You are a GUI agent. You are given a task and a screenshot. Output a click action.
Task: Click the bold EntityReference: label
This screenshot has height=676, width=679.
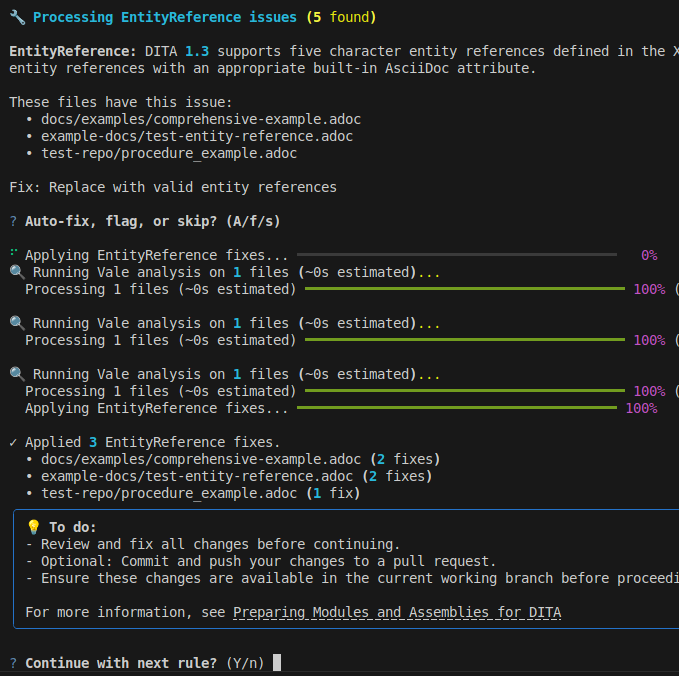pyautogui.click(x=73, y=51)
